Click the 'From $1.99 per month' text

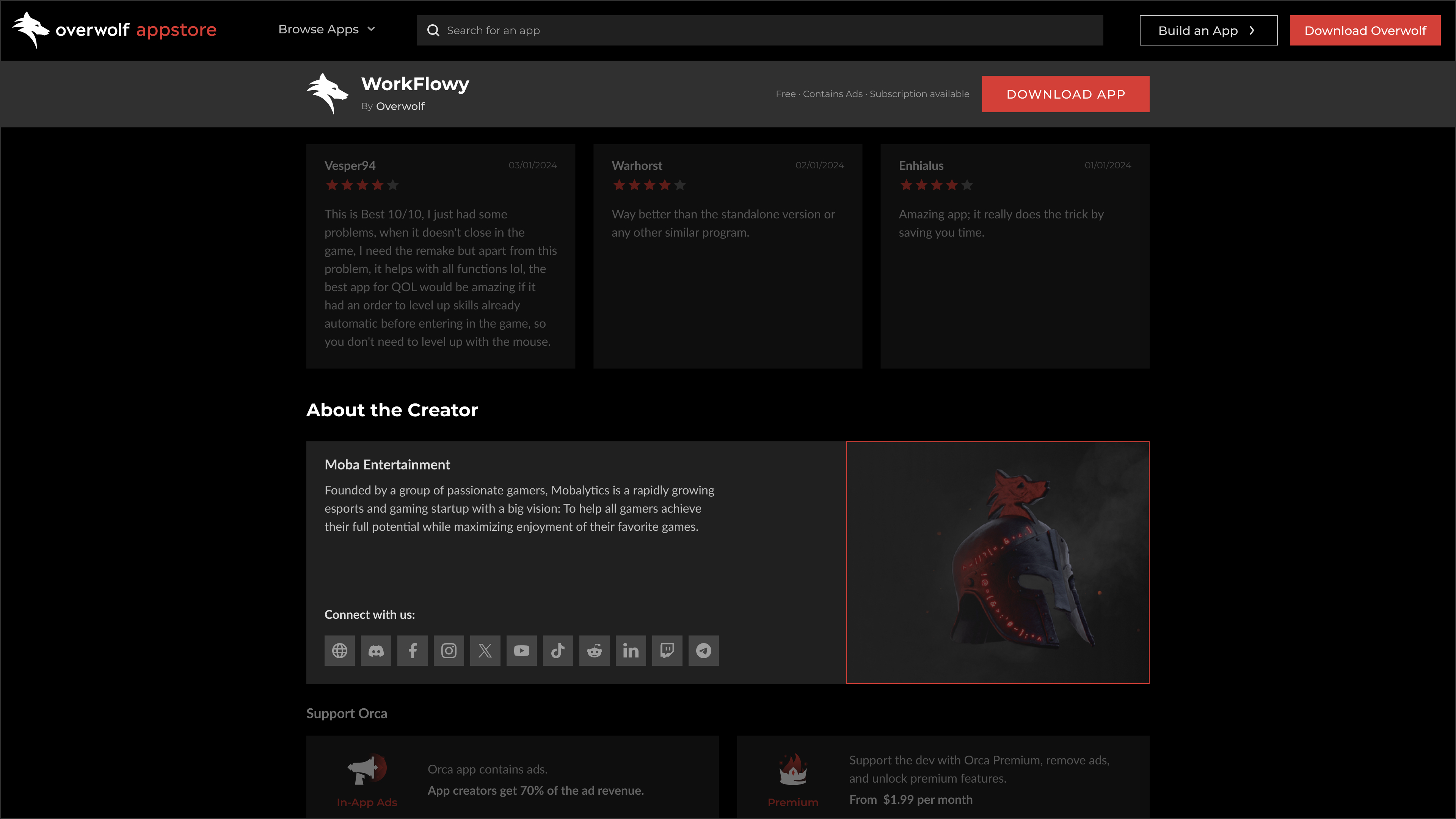(911, 800)
